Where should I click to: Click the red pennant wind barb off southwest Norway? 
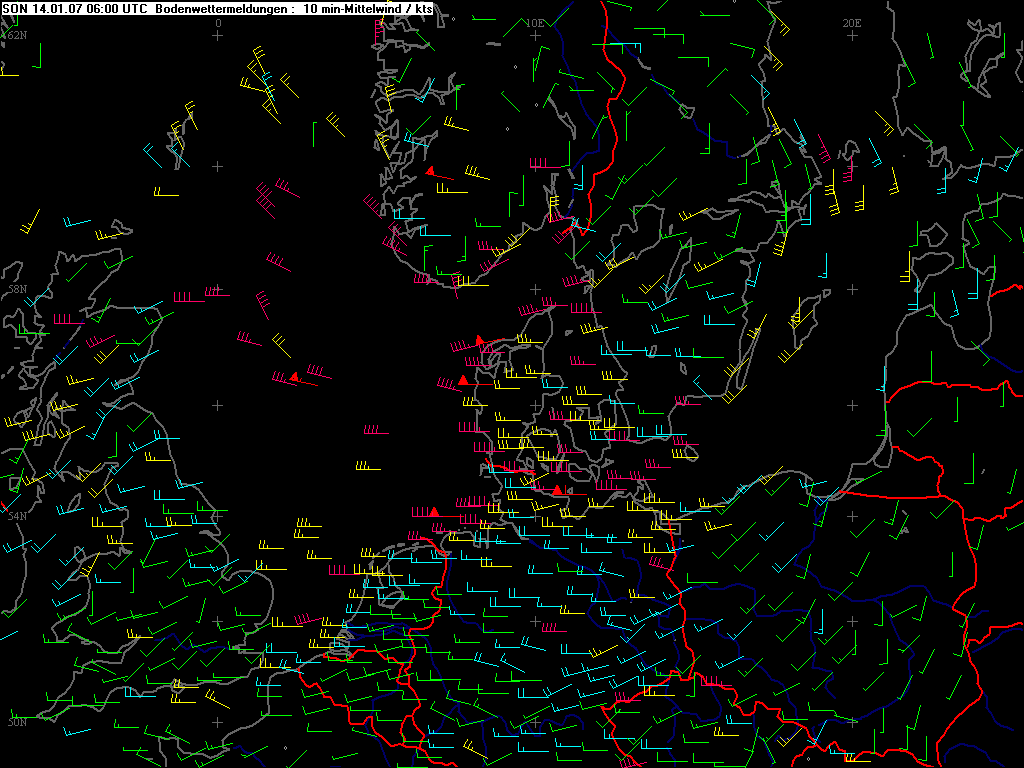[430, 171]
